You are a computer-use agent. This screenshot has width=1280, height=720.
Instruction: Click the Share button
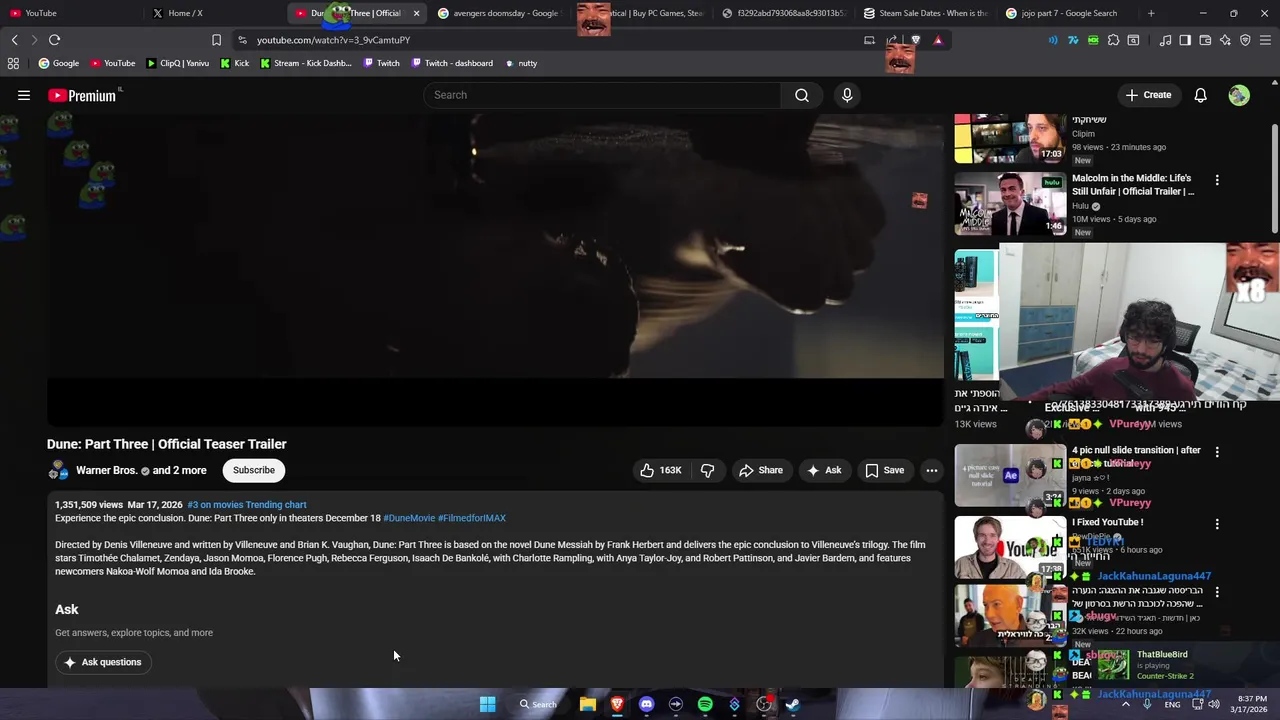coord(760,470)
